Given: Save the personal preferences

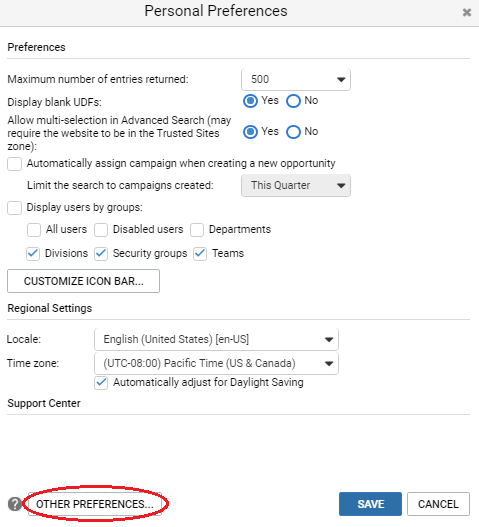Looking at the screenshot, I should pyautogui.click(x=370, y=504).
